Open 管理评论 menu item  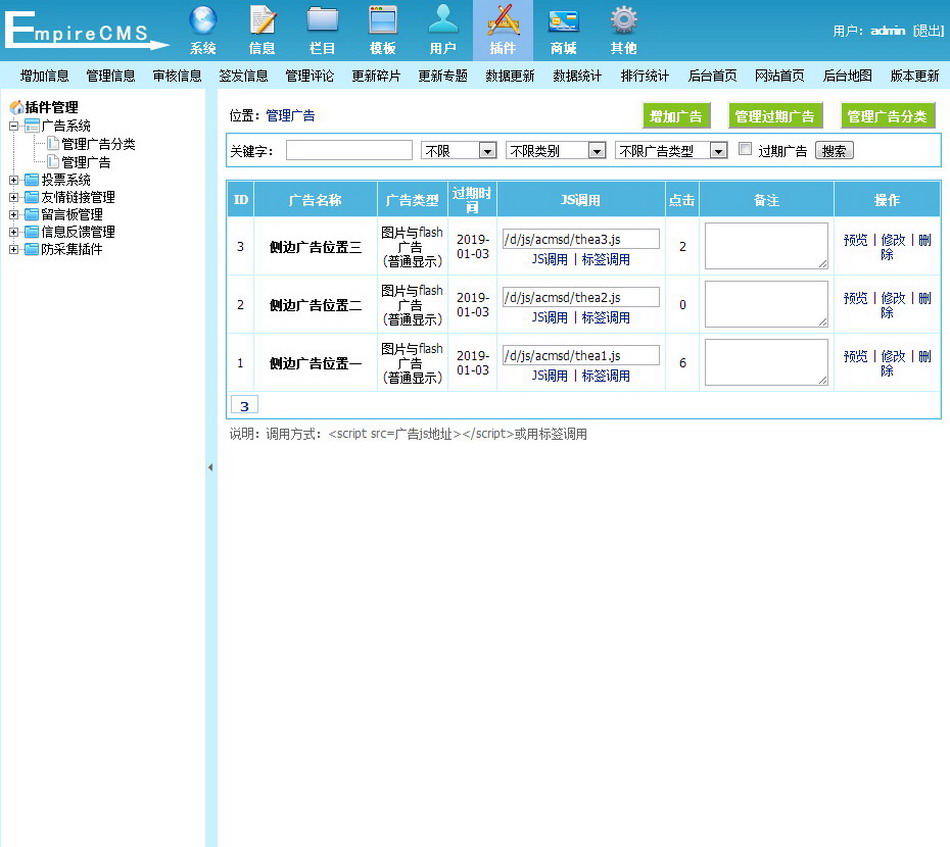point(310,76)
